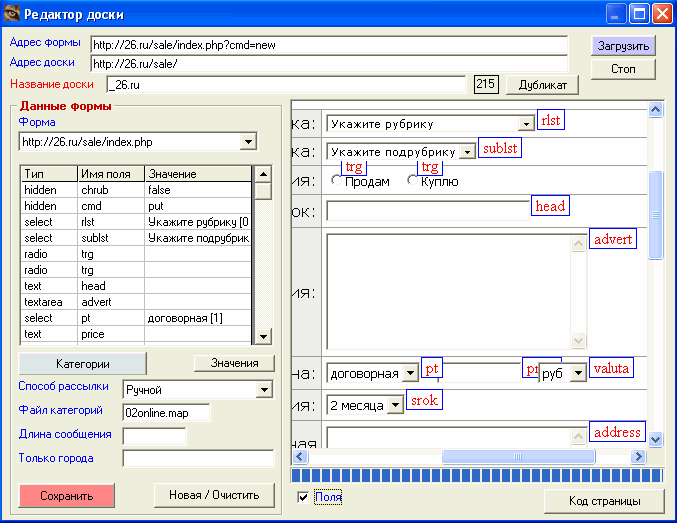Click Новая / Очистить button
The height and width of the screenshot is (523, 677).
coord(214,495)
